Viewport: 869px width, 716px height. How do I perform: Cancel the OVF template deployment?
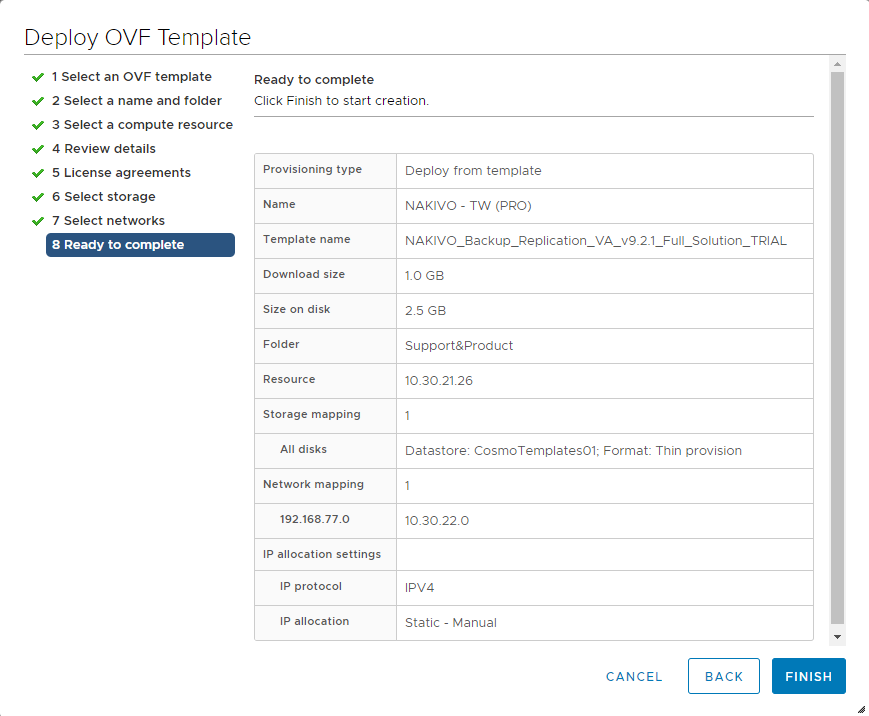point(633,676)
